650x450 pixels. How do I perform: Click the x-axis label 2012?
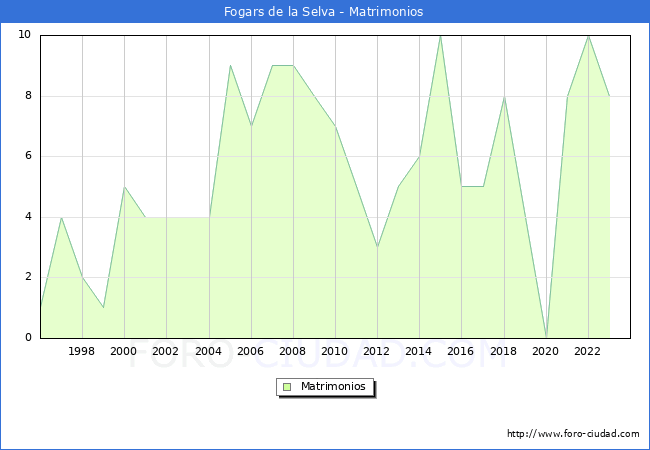point(376,351)
